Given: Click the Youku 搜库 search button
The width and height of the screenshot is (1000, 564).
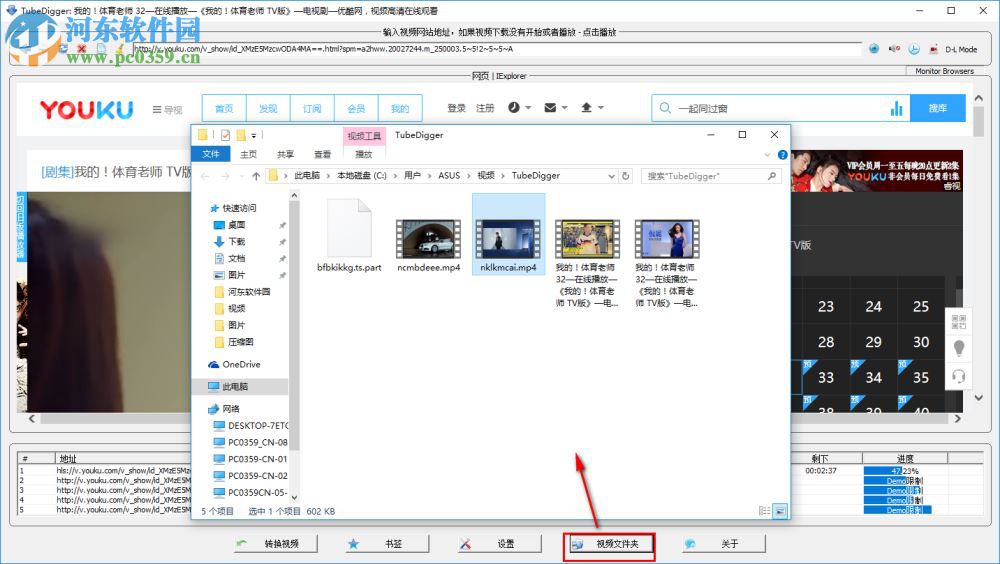Looking at the screenshot, I should tap(938, 108).
